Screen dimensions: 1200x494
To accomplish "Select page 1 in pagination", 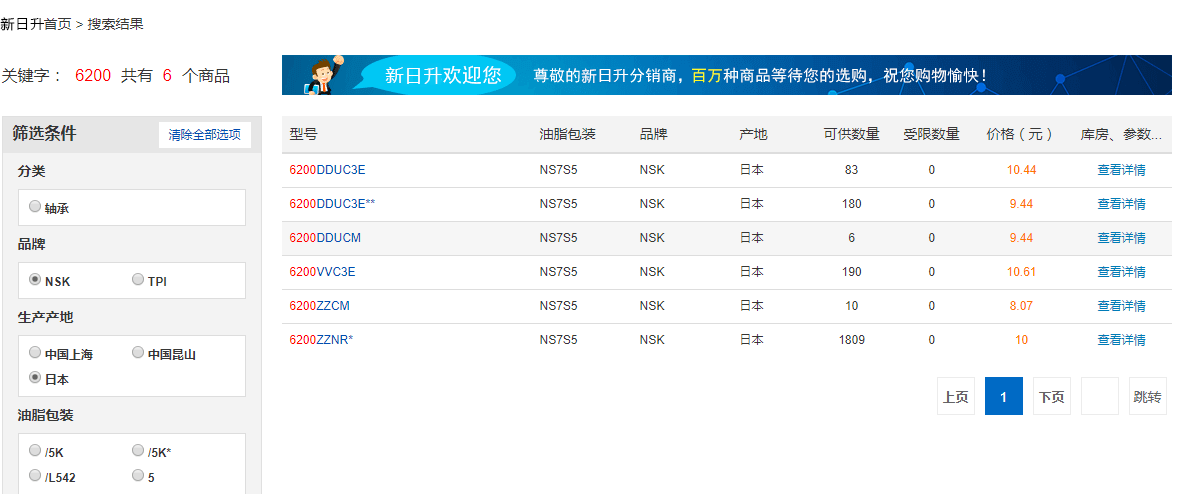I will point(1003,396).
